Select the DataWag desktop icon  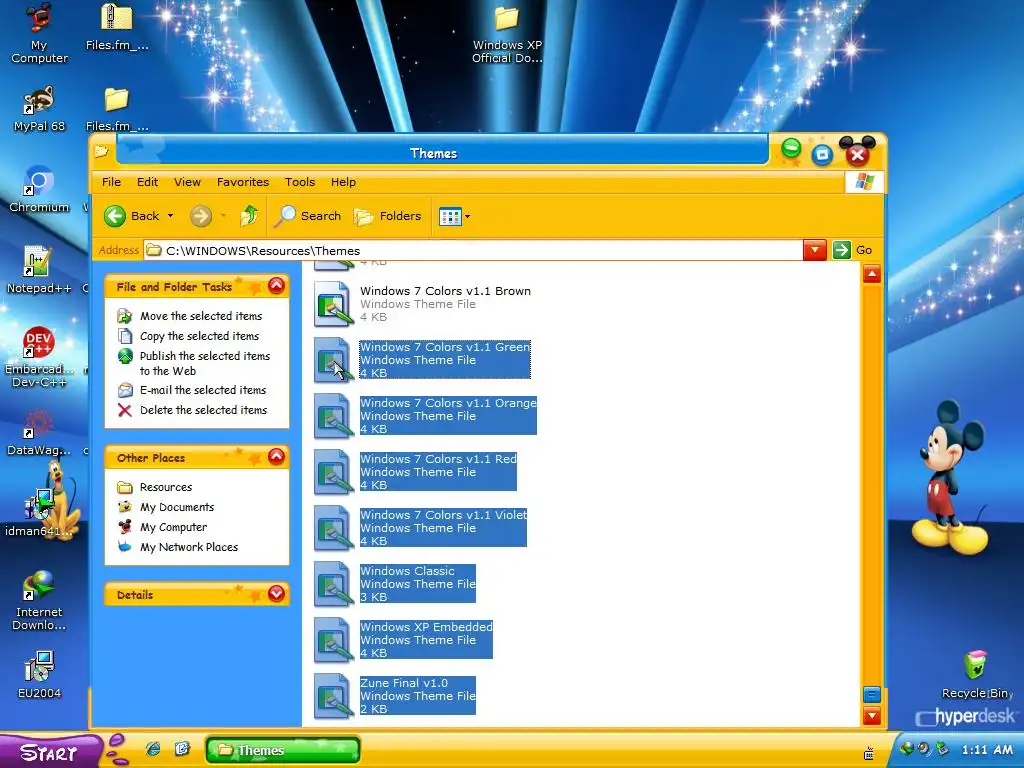pyautogui.click(x=39, y=432)
